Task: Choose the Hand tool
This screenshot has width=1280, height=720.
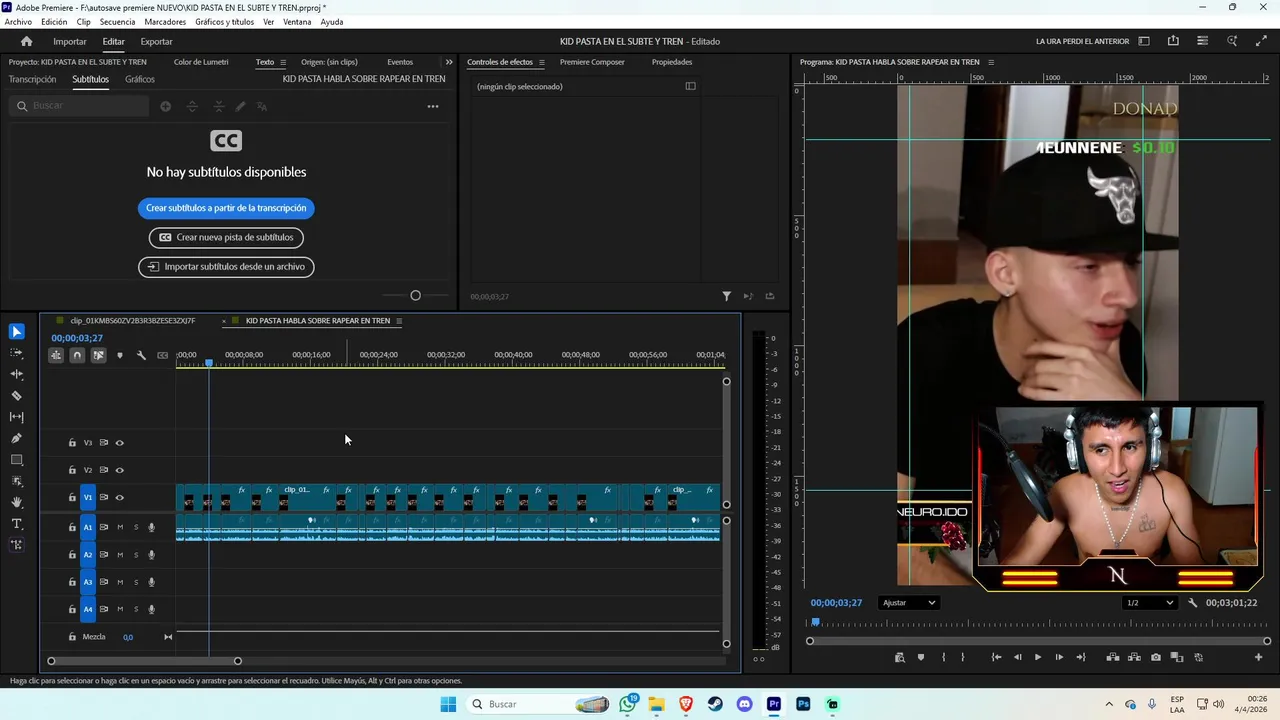Action: click(17, 502)
